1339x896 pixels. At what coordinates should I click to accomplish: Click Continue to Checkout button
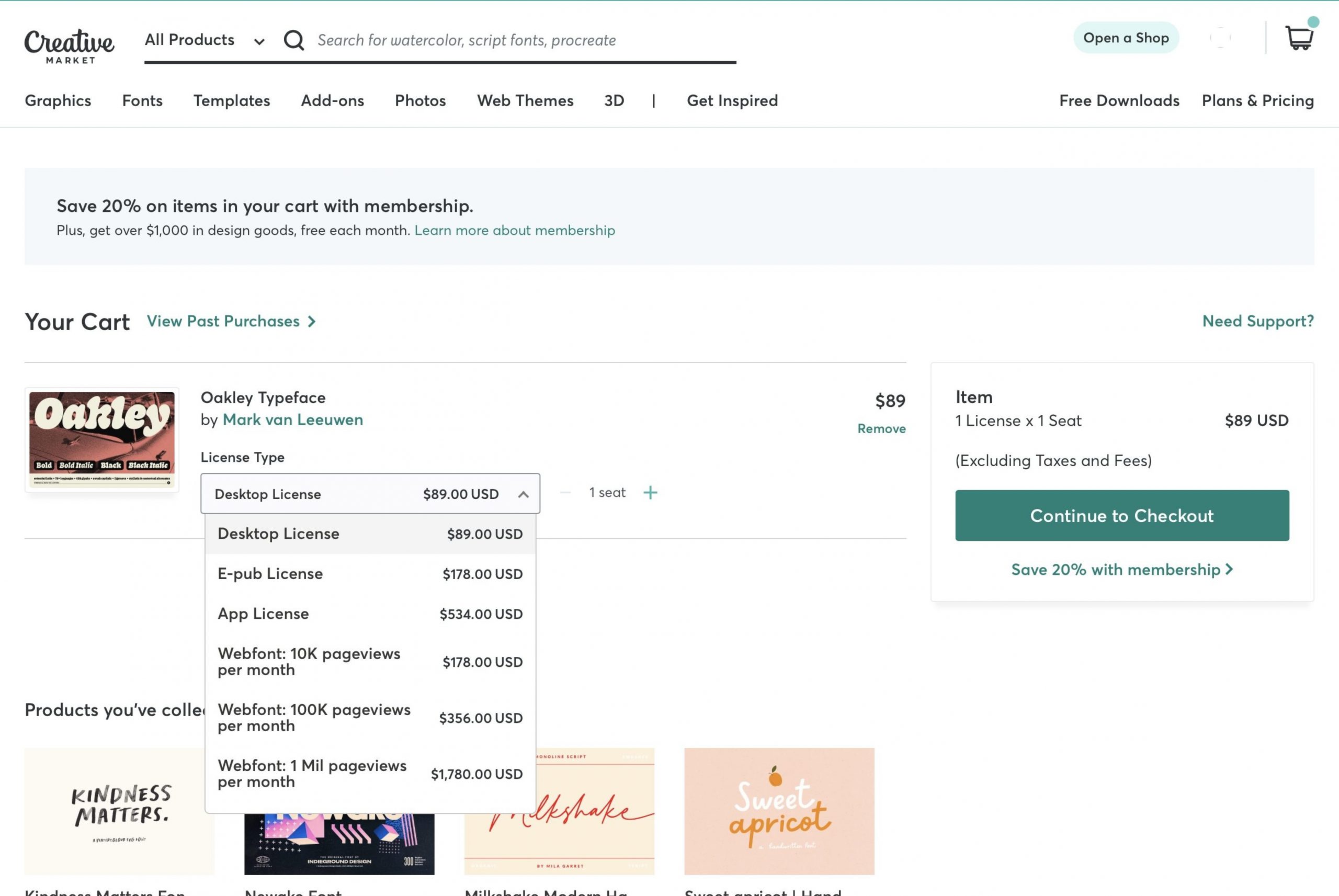point(1122,515)
